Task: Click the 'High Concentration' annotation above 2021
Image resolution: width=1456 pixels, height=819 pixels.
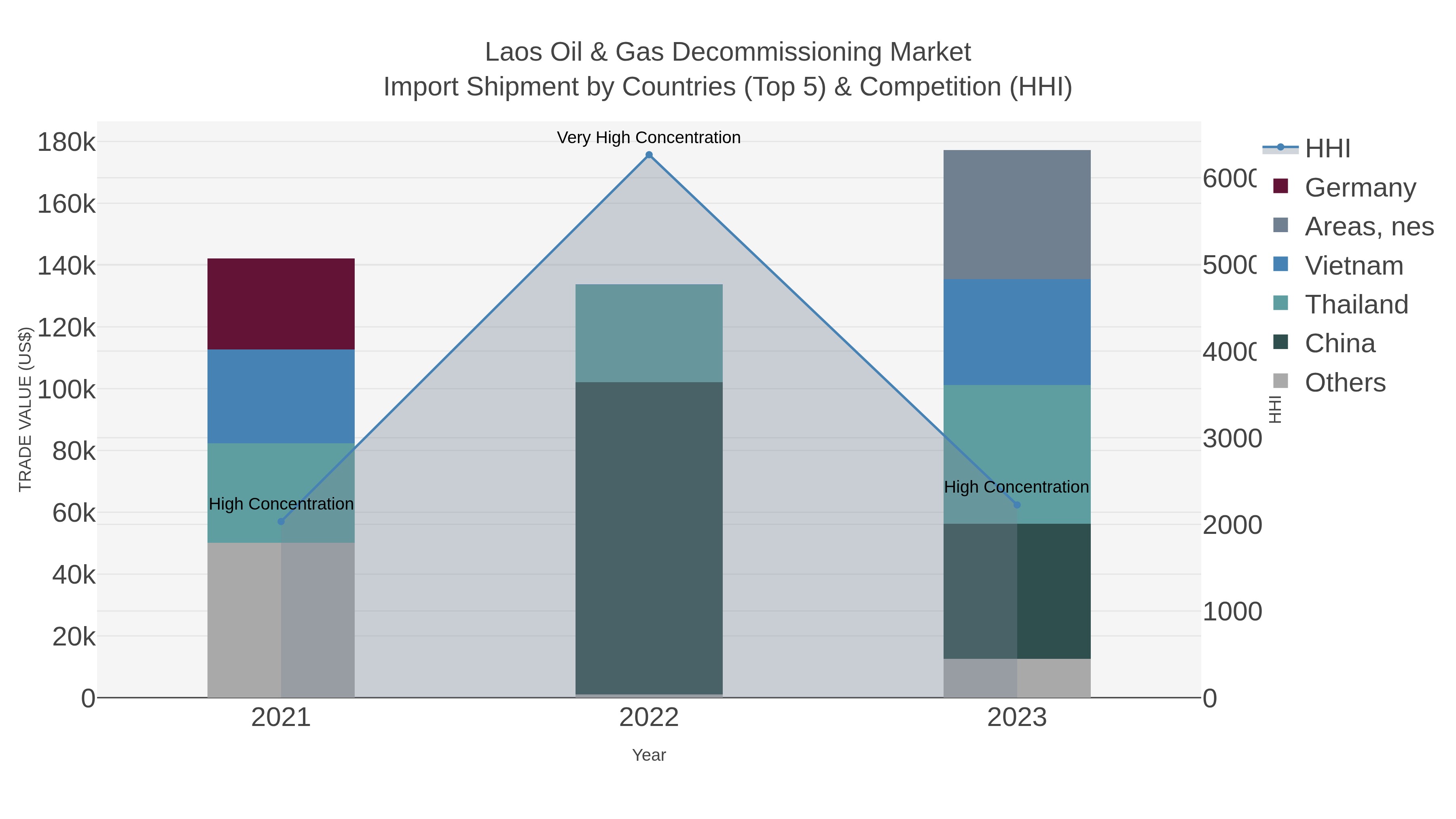Action: tap(281, 504)
